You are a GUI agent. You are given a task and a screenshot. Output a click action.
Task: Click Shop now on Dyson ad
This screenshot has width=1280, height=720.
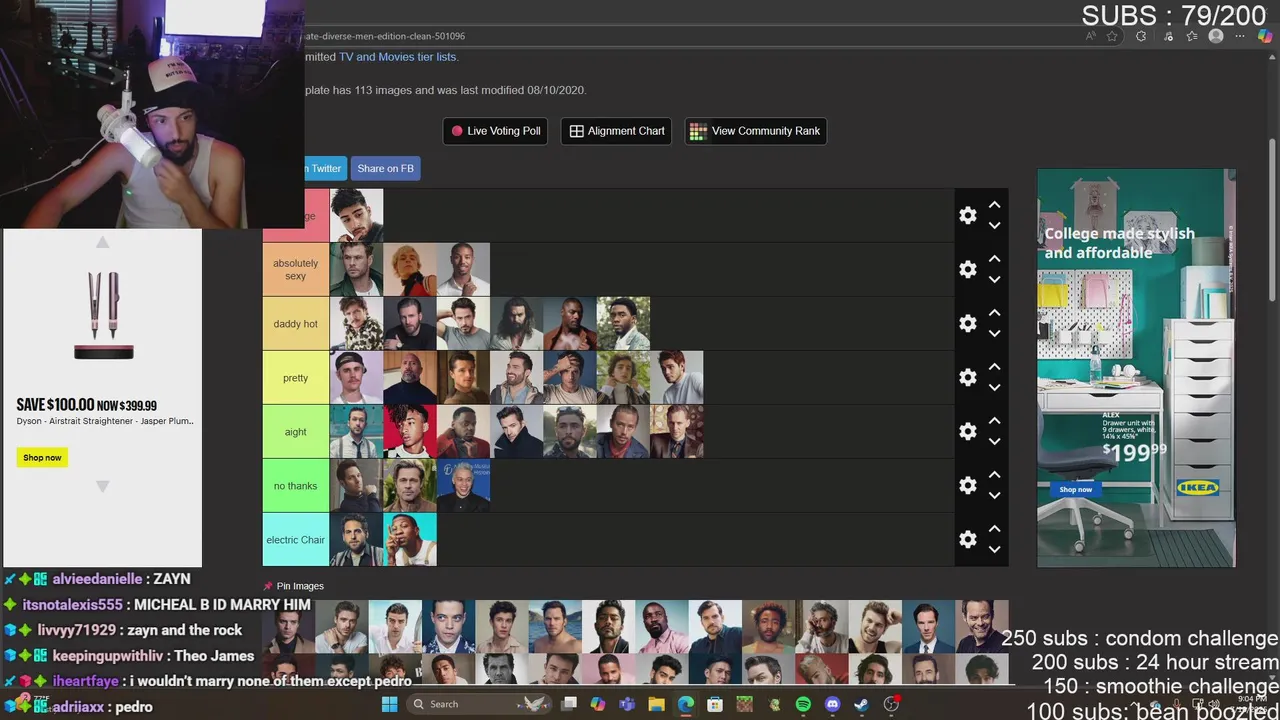(42, 457)
